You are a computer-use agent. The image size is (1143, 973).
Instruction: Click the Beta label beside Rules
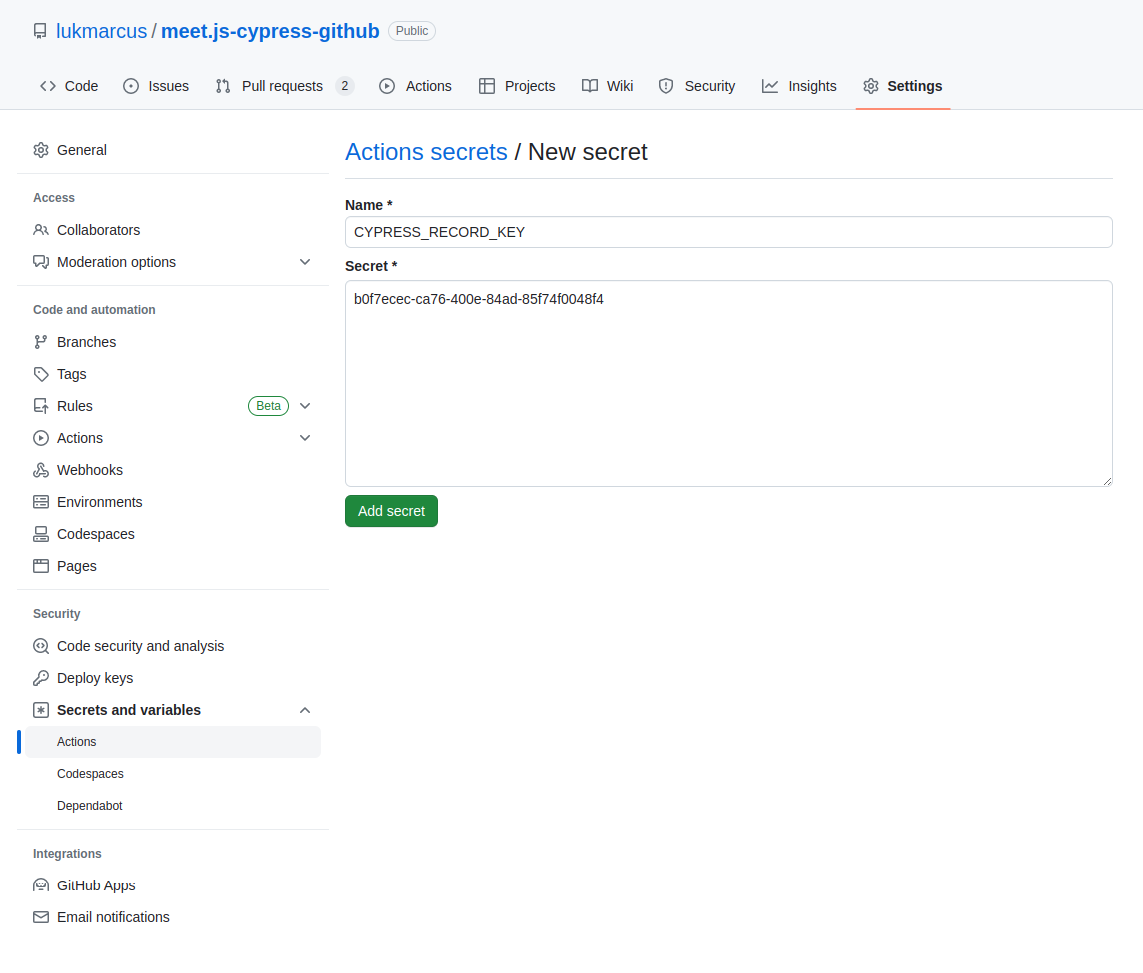tap(268, 407)
